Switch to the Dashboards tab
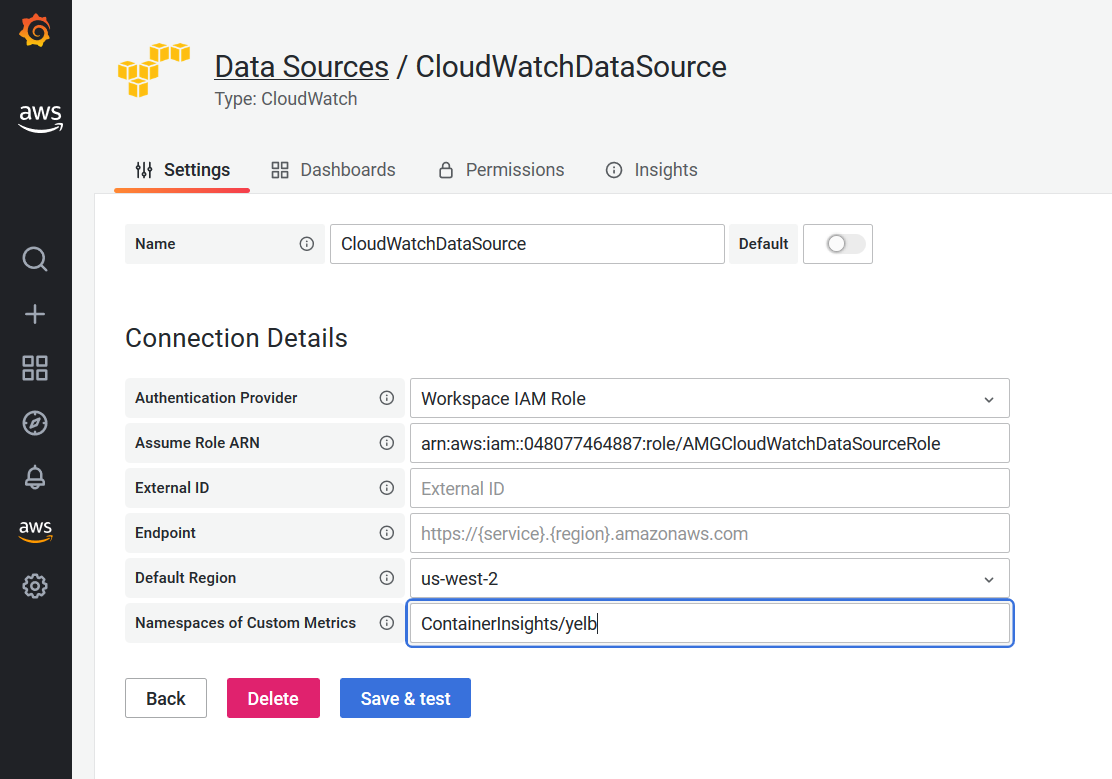 pos(334,170)
